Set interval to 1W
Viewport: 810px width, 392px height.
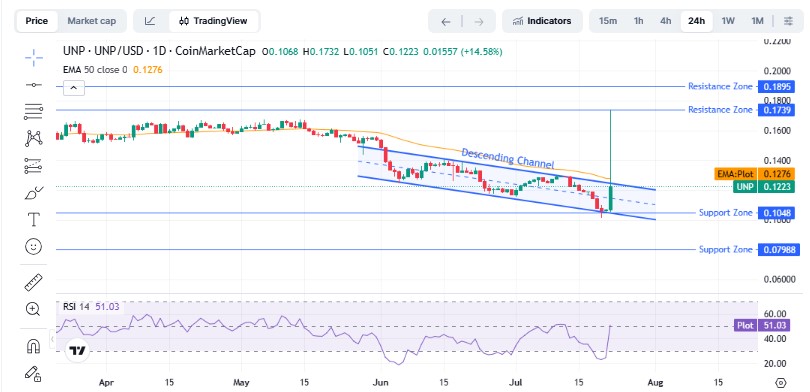pos(728,21)
